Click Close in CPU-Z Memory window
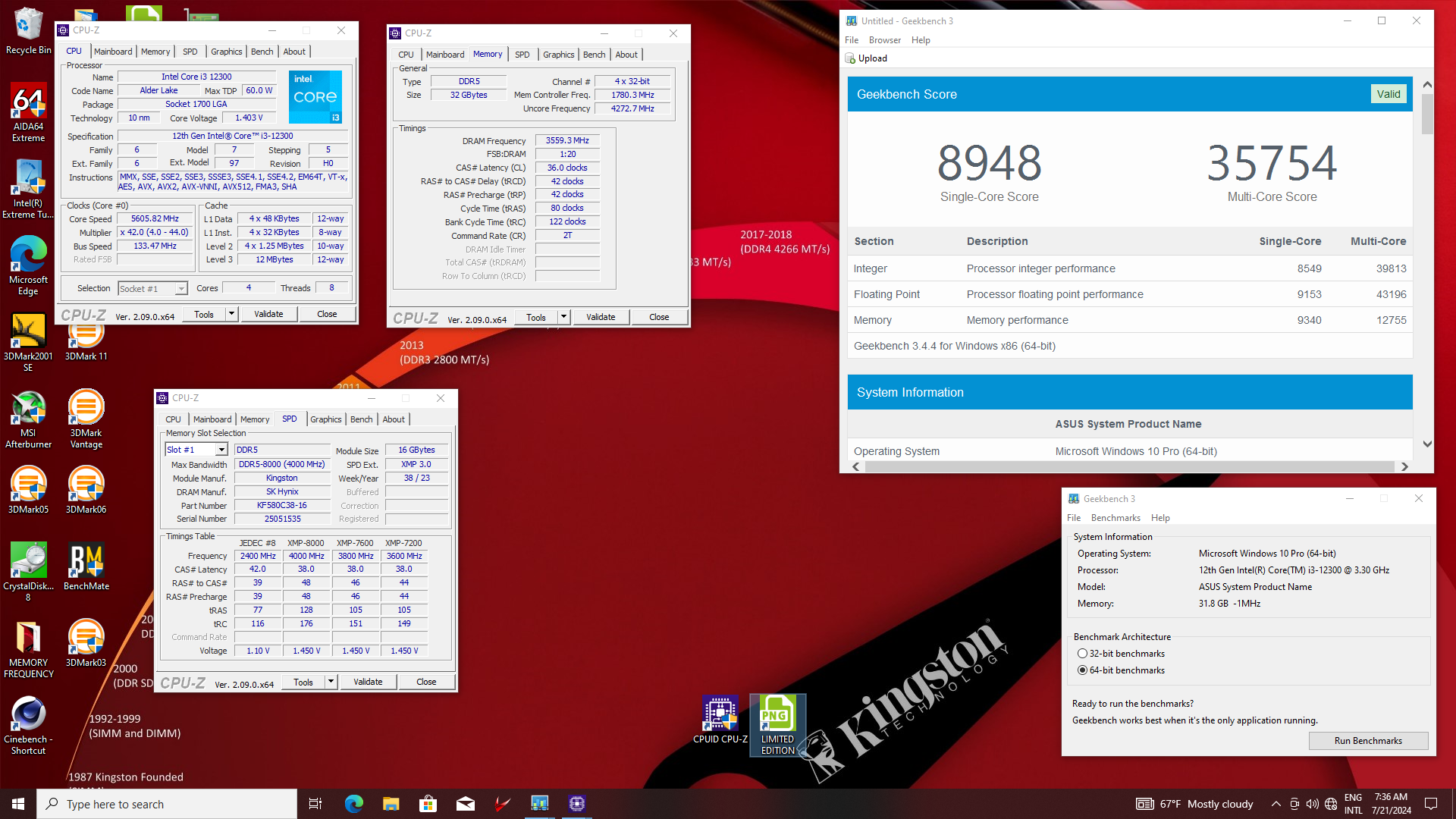The image size is (1456, 819). click(659, 317)
